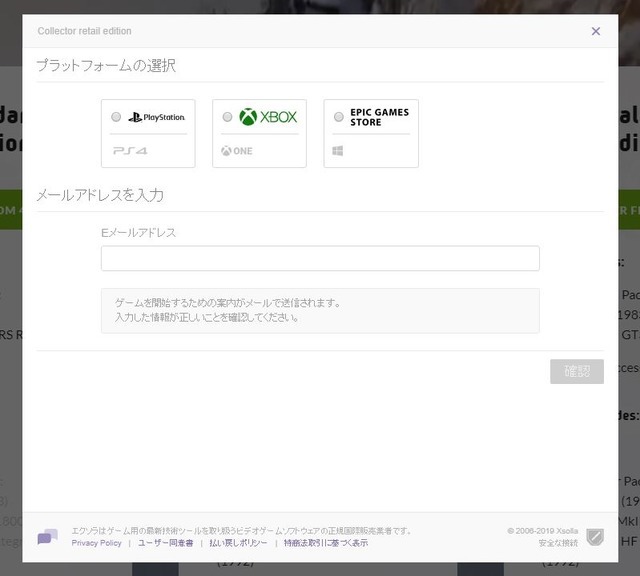The width and height of the screenshot is (640, 576).
Task: Click the 安全な接続 text
Action: 558,543
